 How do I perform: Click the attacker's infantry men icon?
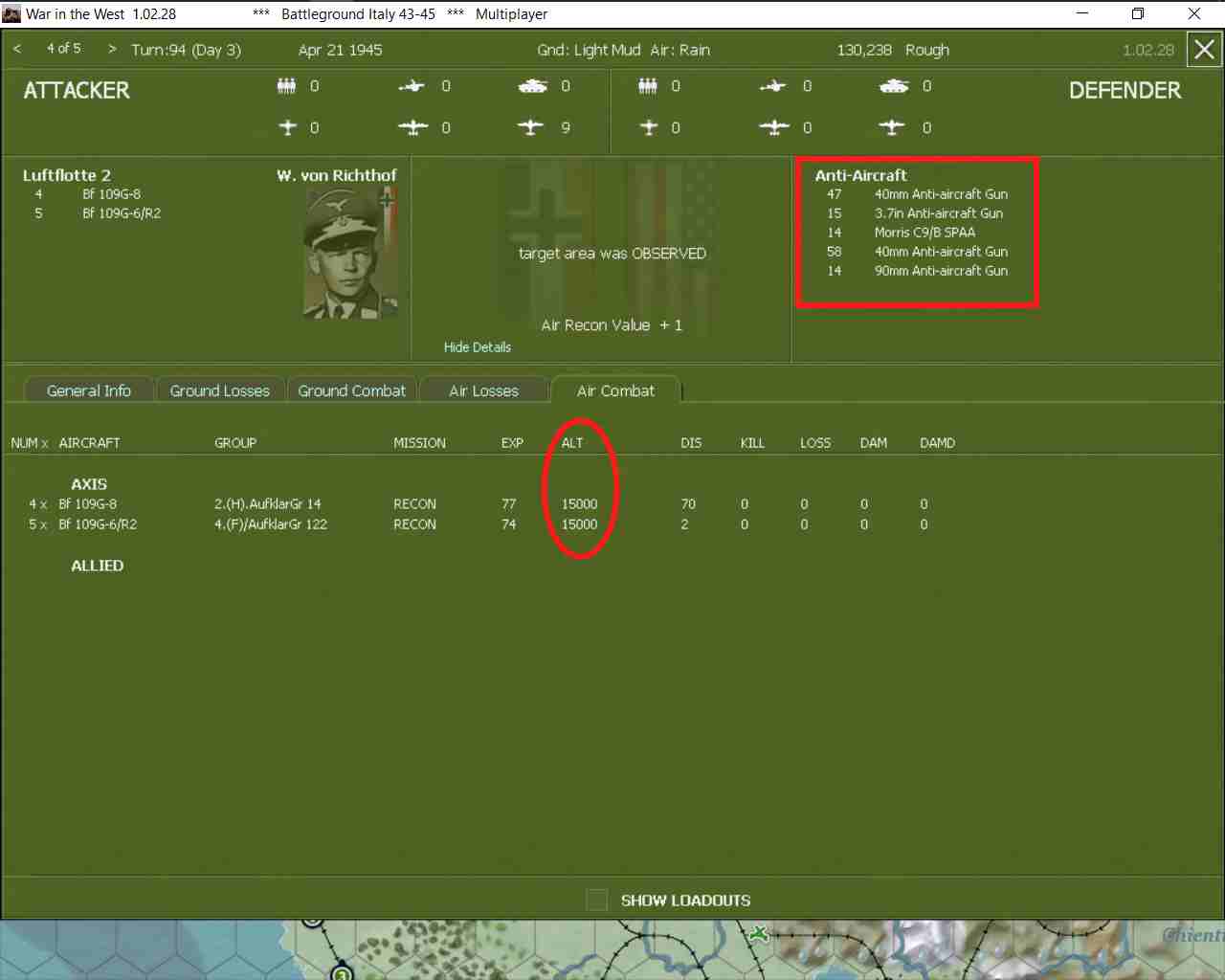(x=286, y=86)
